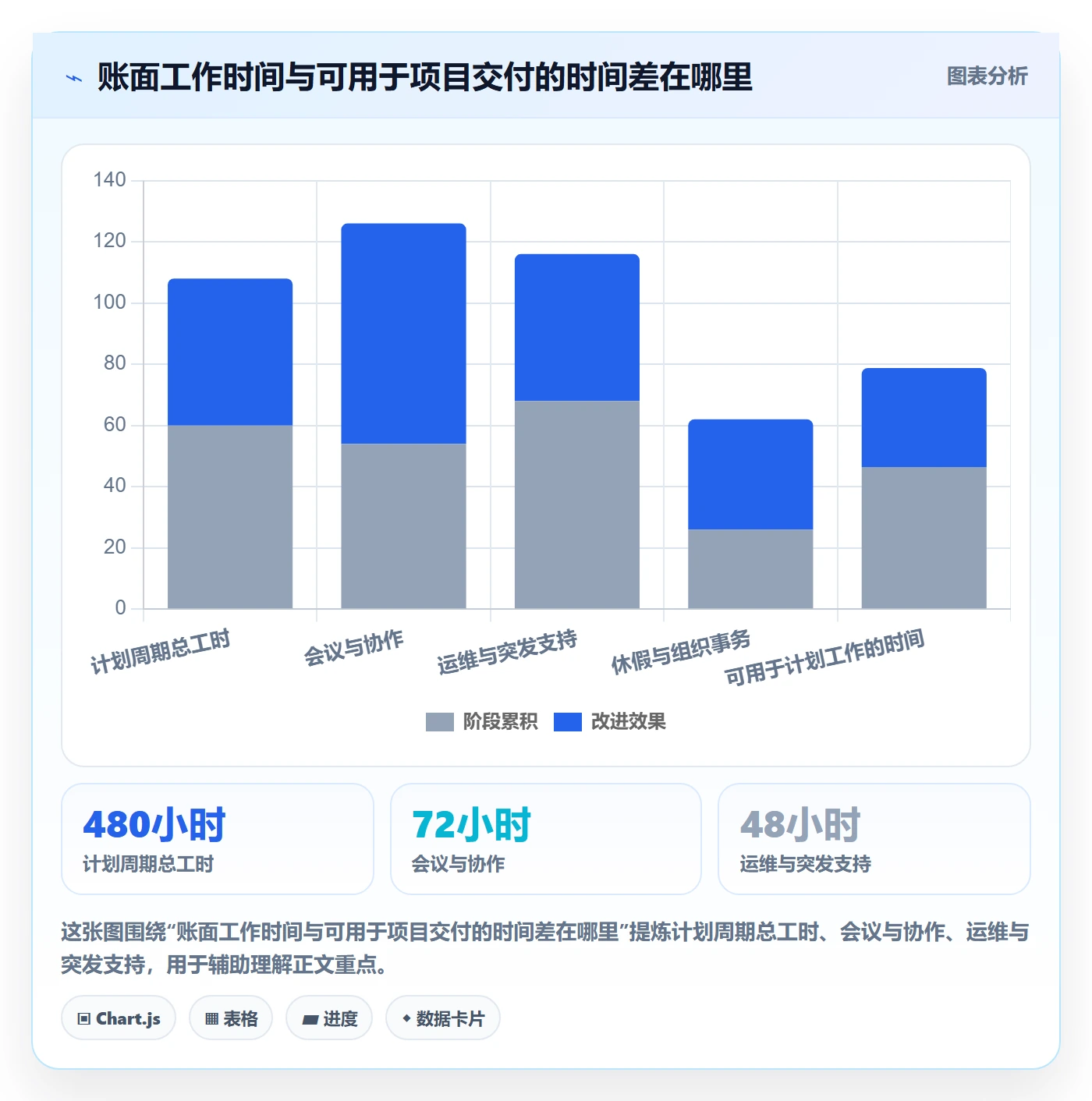Click the x-axis label 休假与组织事务
Screen dimensions: 1092x1101
click(x=681, y=652)
